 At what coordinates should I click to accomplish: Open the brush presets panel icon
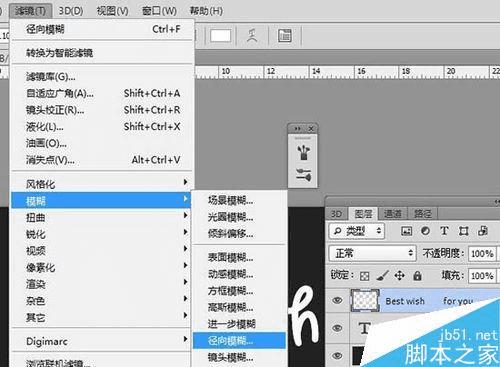[303, 153]
